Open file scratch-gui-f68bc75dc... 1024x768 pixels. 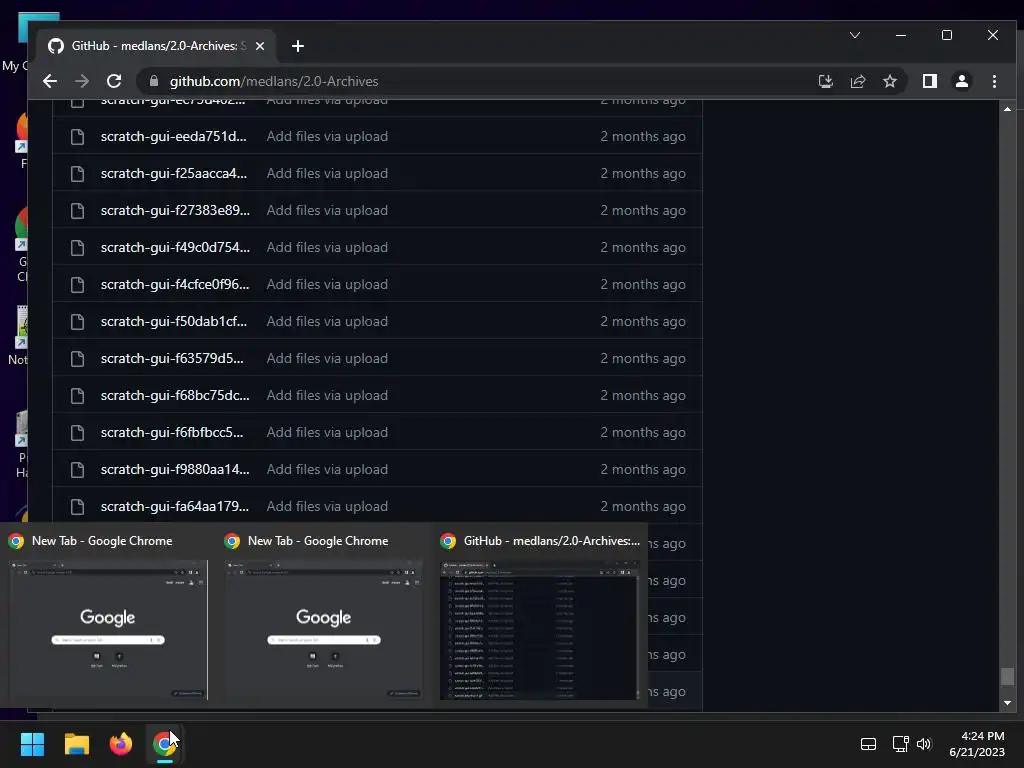(175, 395)
